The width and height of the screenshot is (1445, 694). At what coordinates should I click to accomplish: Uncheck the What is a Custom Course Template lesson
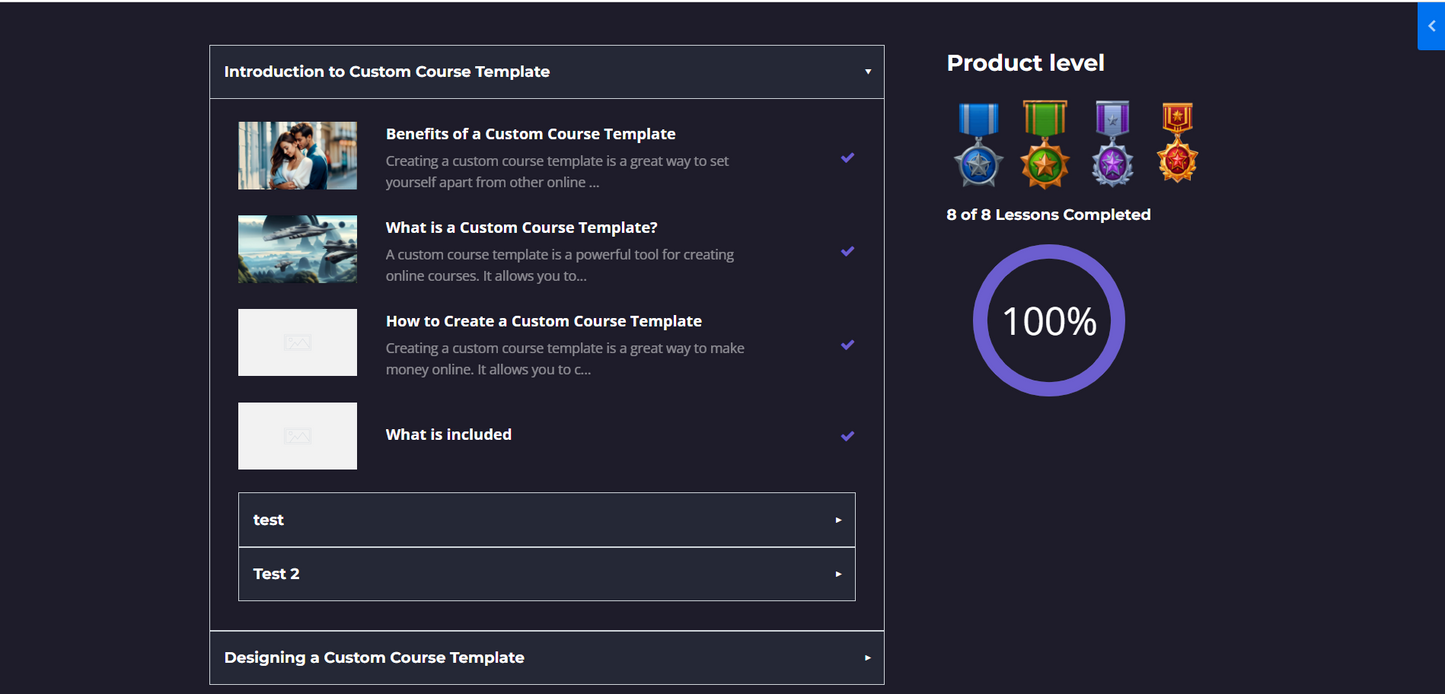tap(847, 251)
